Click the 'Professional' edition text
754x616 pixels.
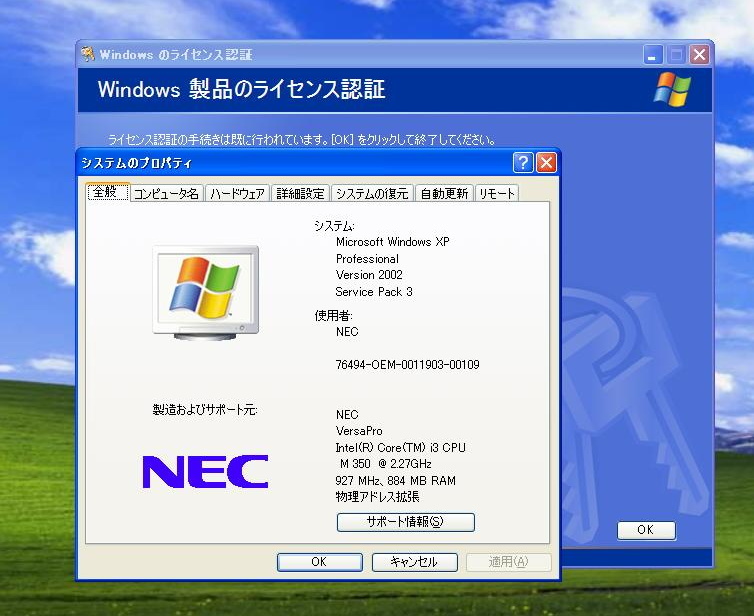point(367,259)
